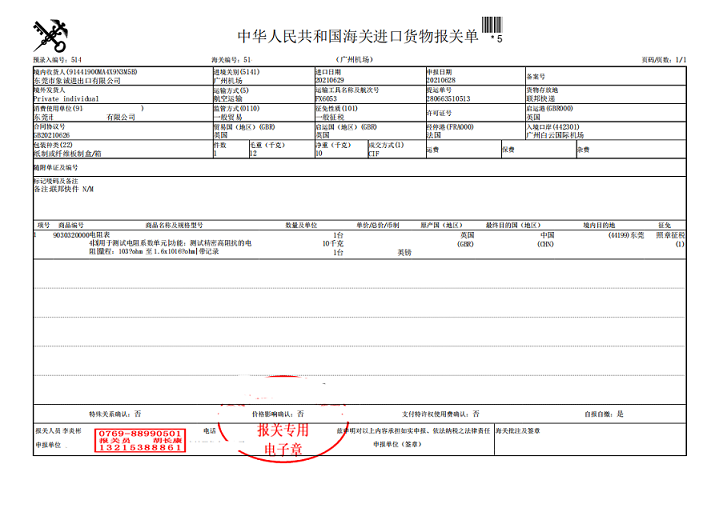719x508 pixels.
Task: Click the barcode at top right
Action: 490,28
